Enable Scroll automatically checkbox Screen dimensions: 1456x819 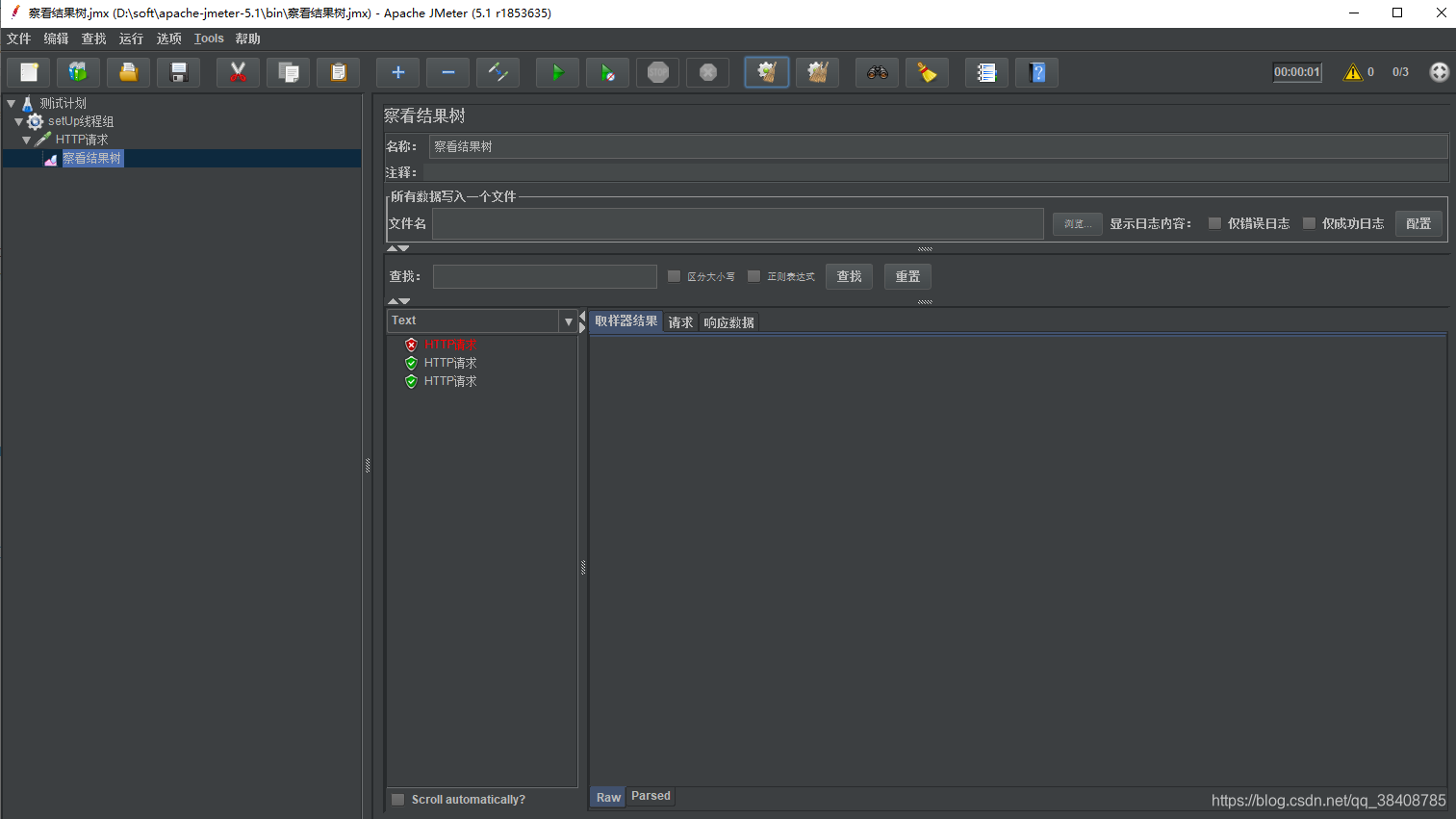pyautogui.click(x=397, y=800)
